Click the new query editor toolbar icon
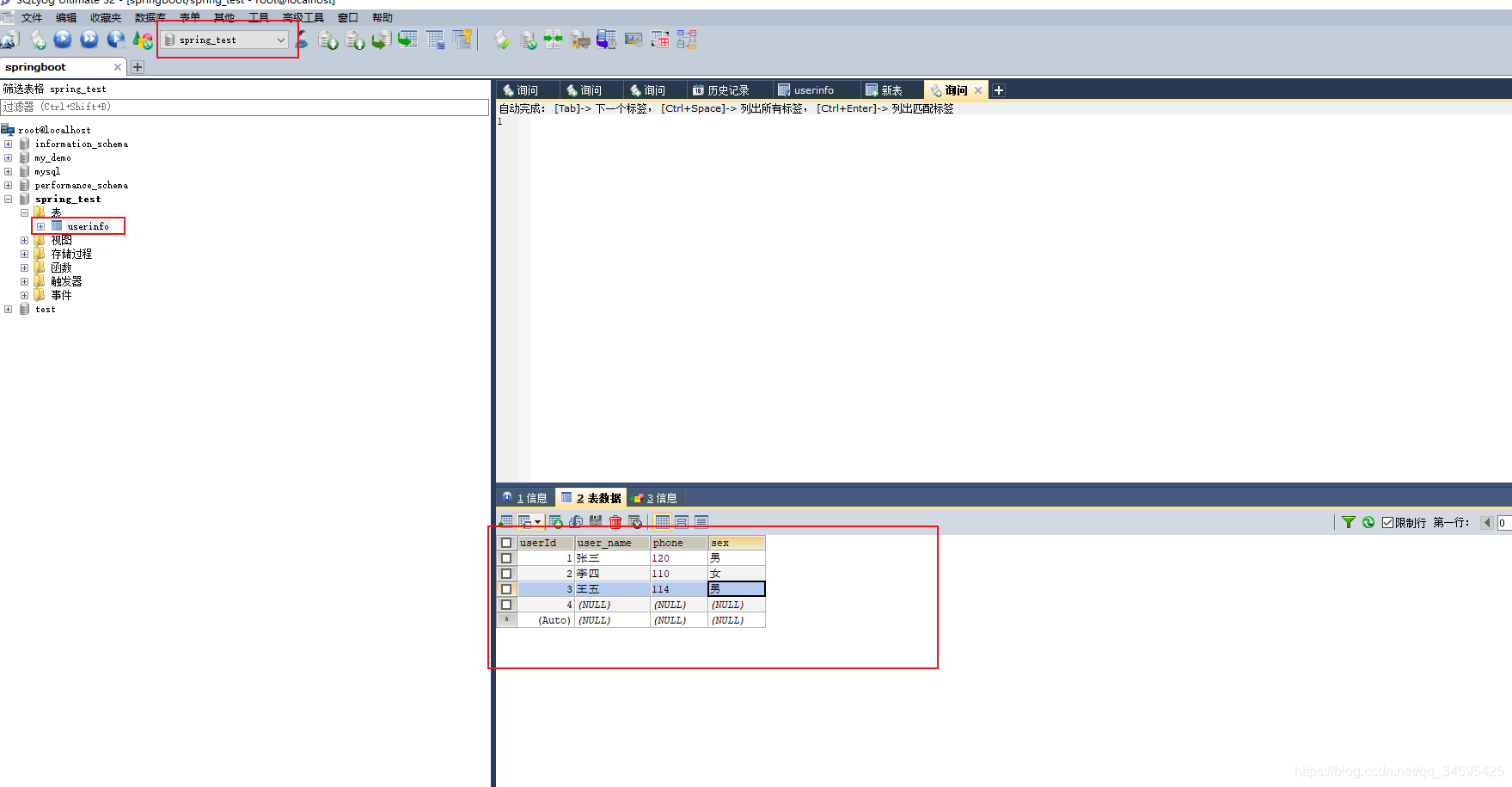This screenshot has width=1512, height=787. pyautogui.click(x=38, y=40)
